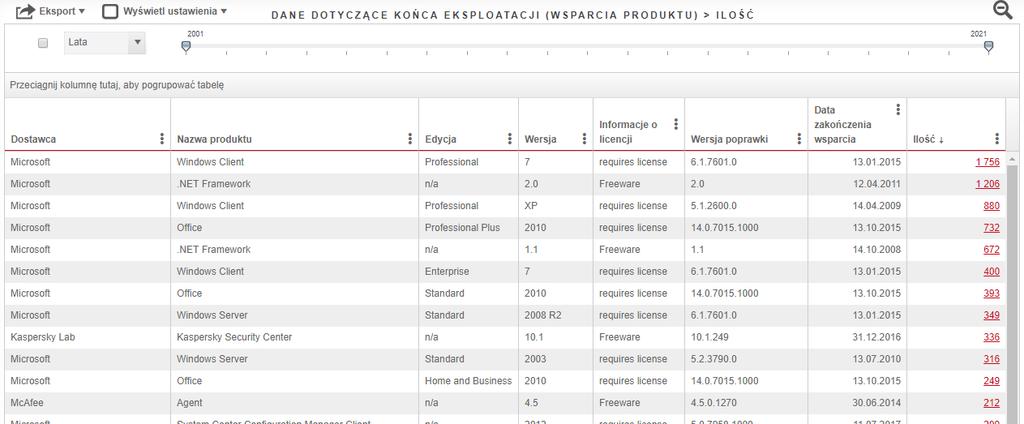
Task: Sort by Dostawca column header
Action: 33,139
